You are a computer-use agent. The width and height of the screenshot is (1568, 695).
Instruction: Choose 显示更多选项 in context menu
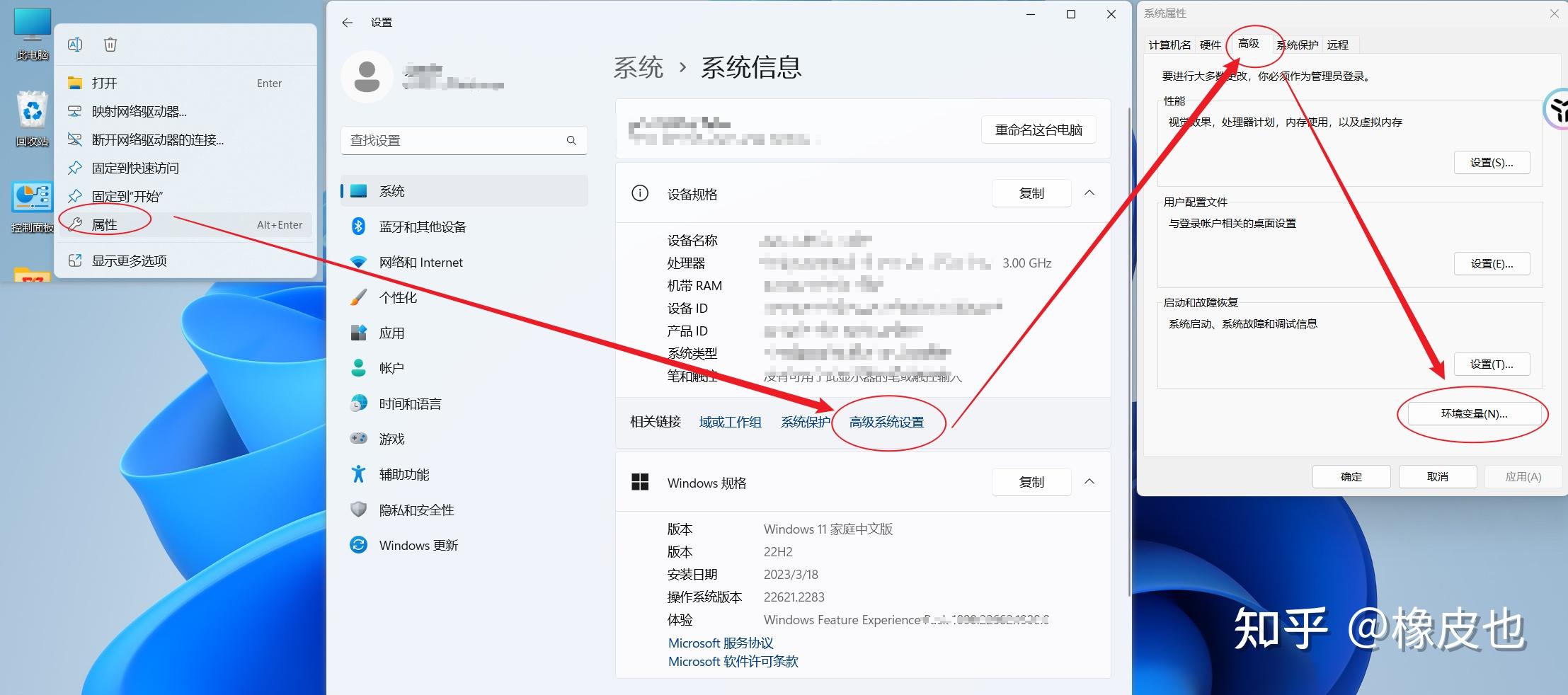pyautogui.click(x=185, y=260)
